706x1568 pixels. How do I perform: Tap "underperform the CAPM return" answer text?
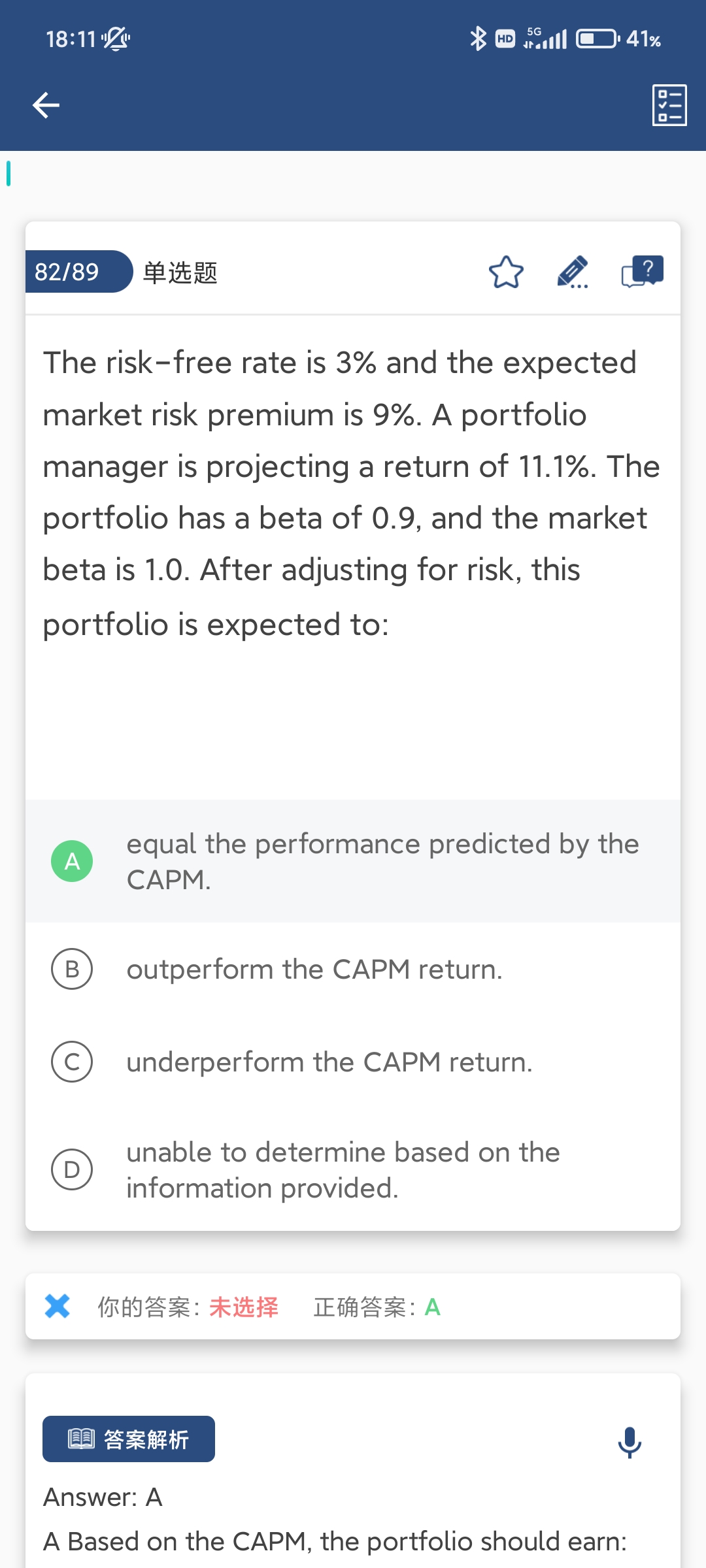329,1062
